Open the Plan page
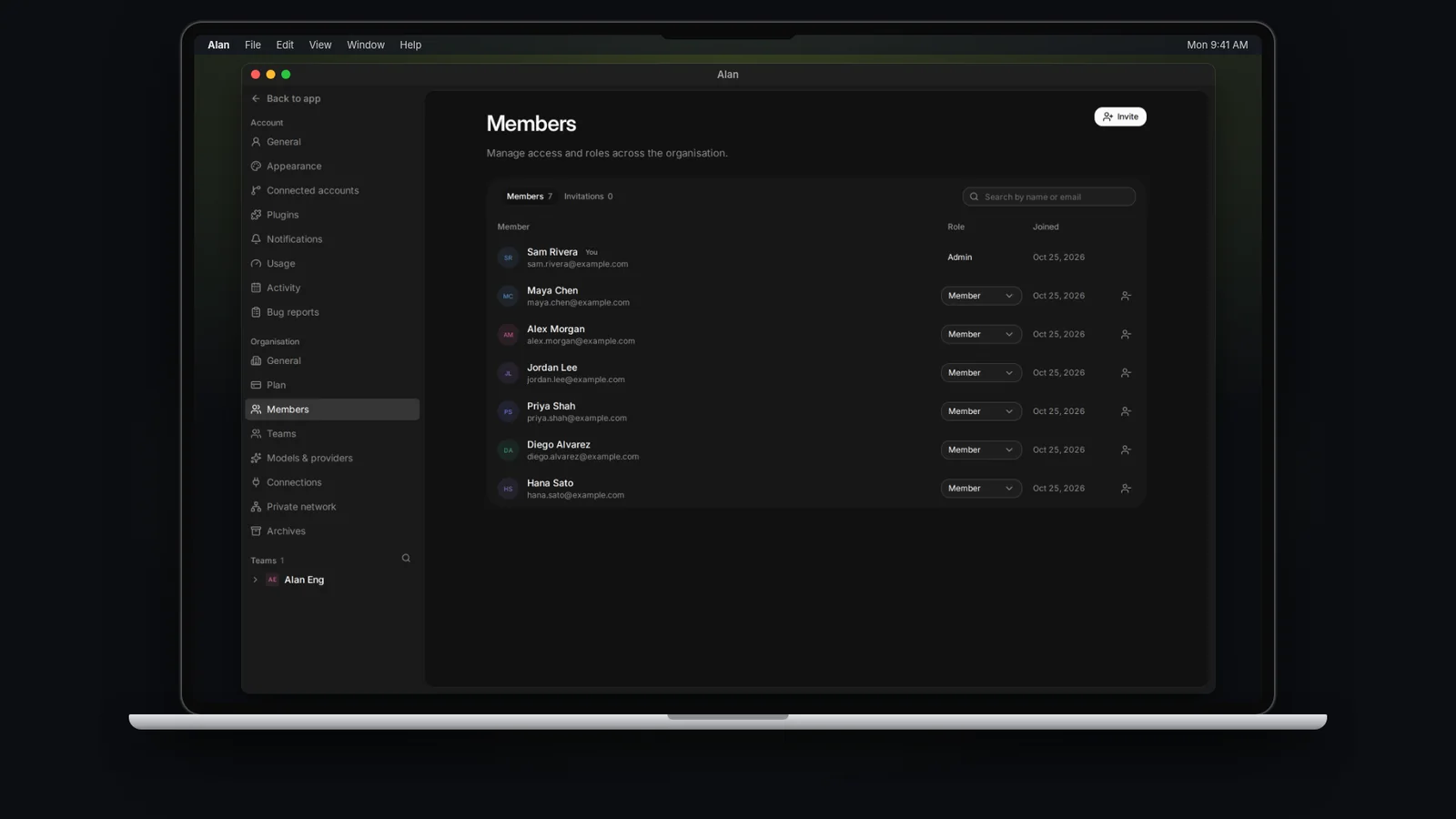 pyautogui.click(x=332, y=385)
